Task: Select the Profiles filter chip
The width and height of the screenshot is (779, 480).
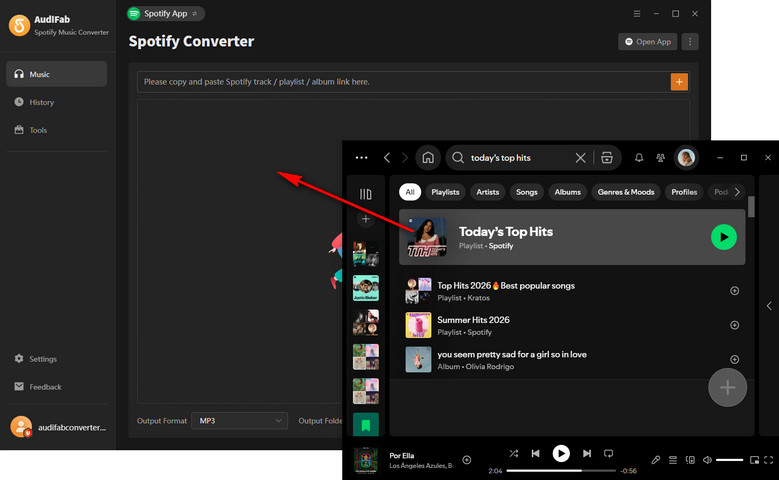Action: [x=684, y=192]
